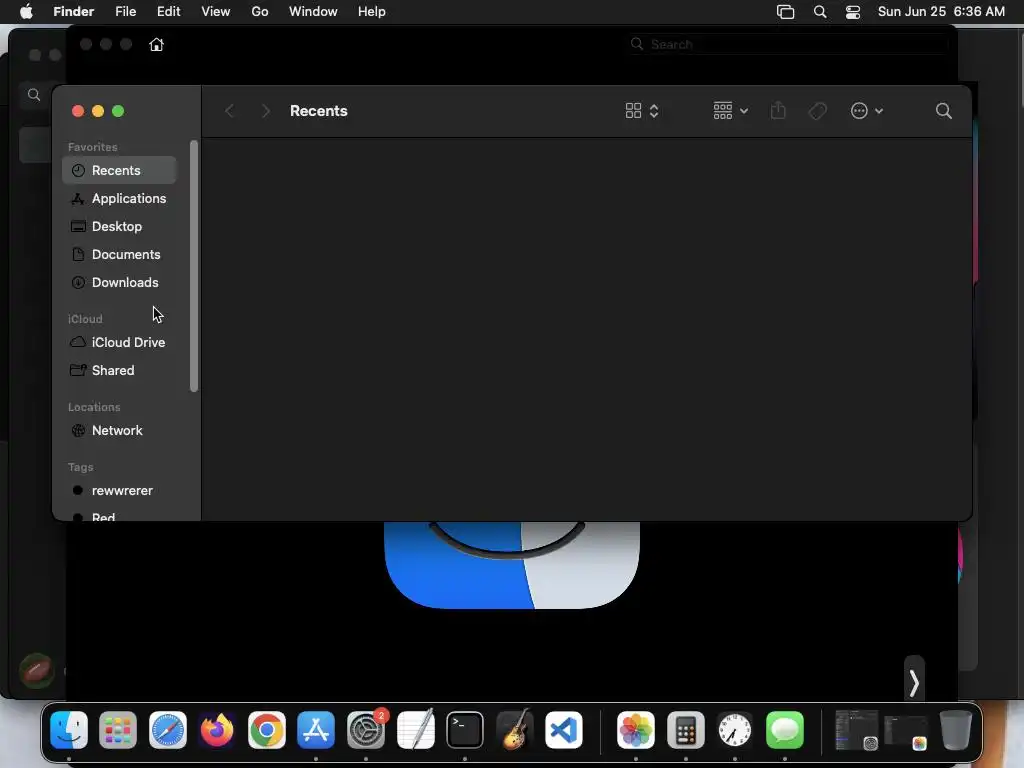
Task: Open Shared folder in sidebar
Action: pyautogui.click(x=119, y=370)
